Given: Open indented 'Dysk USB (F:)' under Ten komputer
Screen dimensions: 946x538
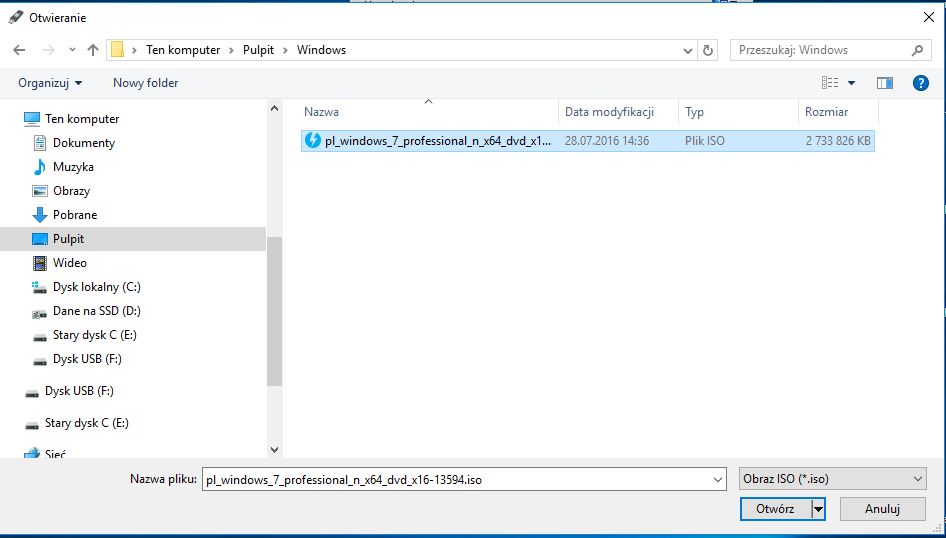Looking at the screenshot, I should 87,359.
